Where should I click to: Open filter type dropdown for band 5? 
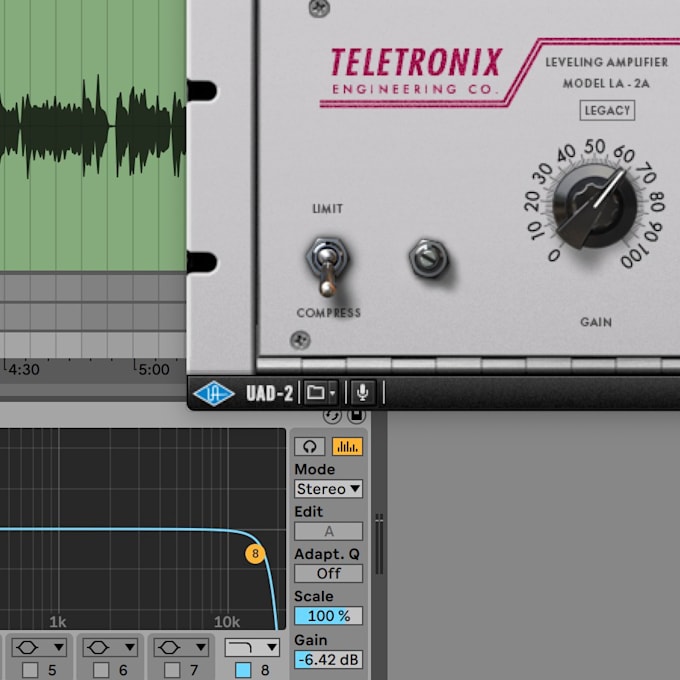60,647
